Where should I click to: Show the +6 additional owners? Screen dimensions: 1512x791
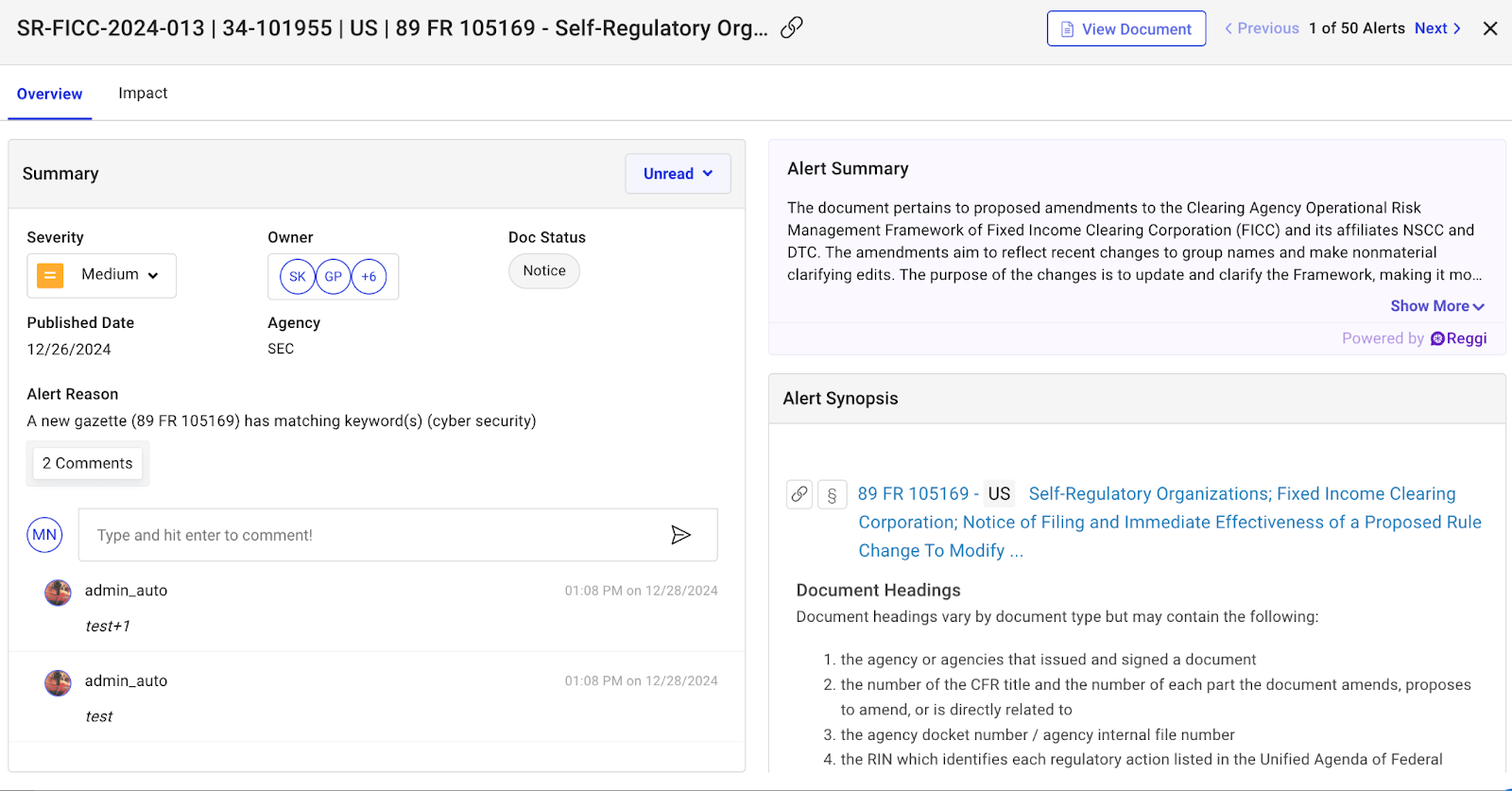369,277
